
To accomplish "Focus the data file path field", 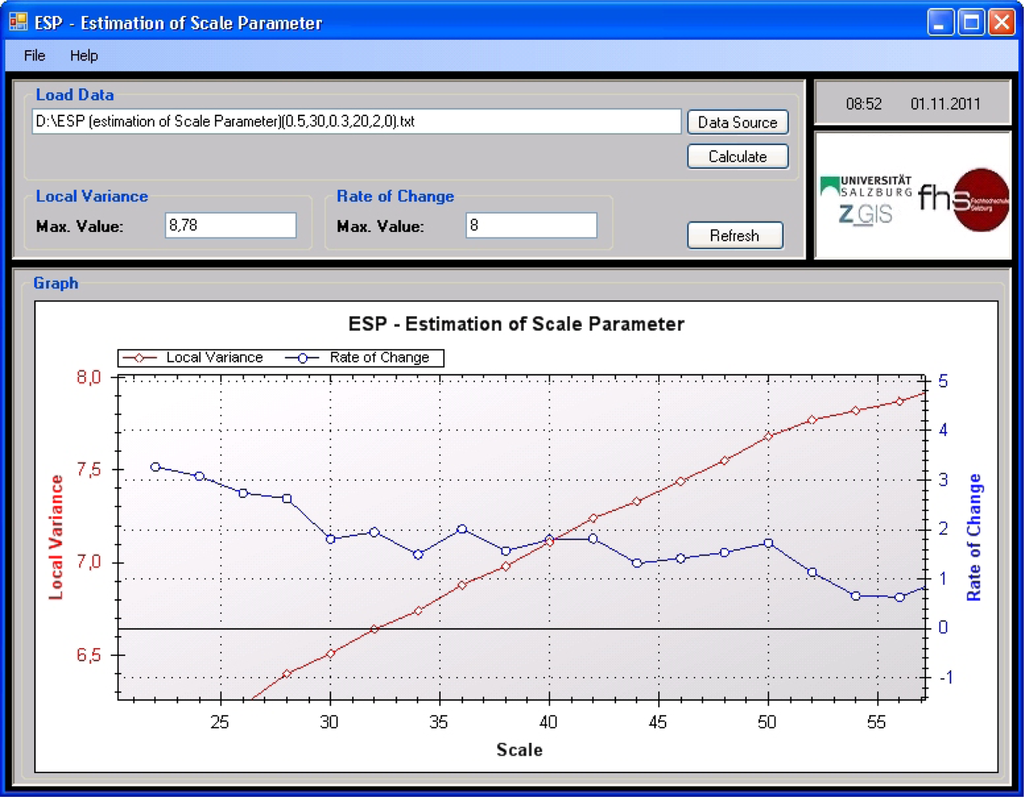I will 356,122.
